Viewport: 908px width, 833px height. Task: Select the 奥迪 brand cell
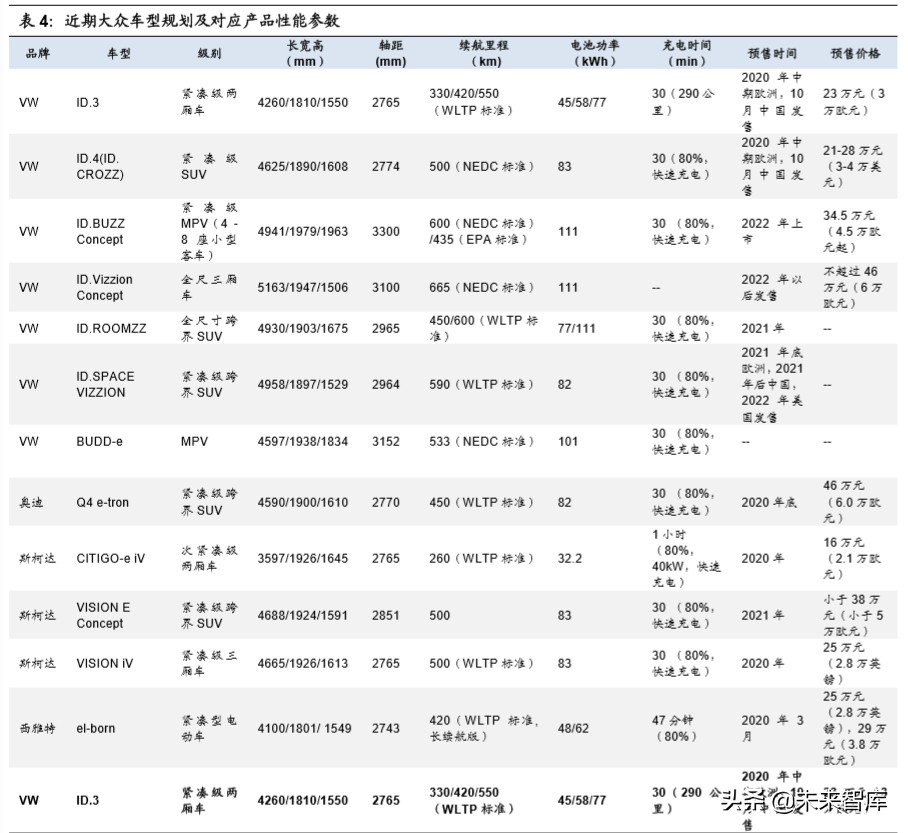coord(28,502)
